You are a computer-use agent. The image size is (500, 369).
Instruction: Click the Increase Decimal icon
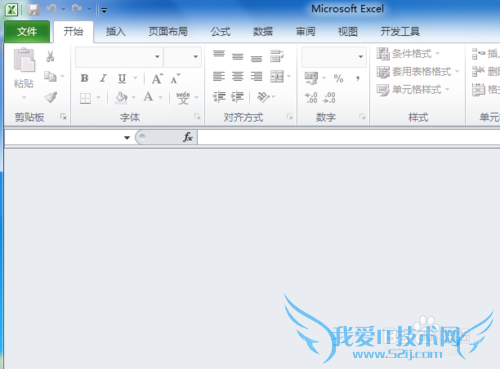coord(311,98)
